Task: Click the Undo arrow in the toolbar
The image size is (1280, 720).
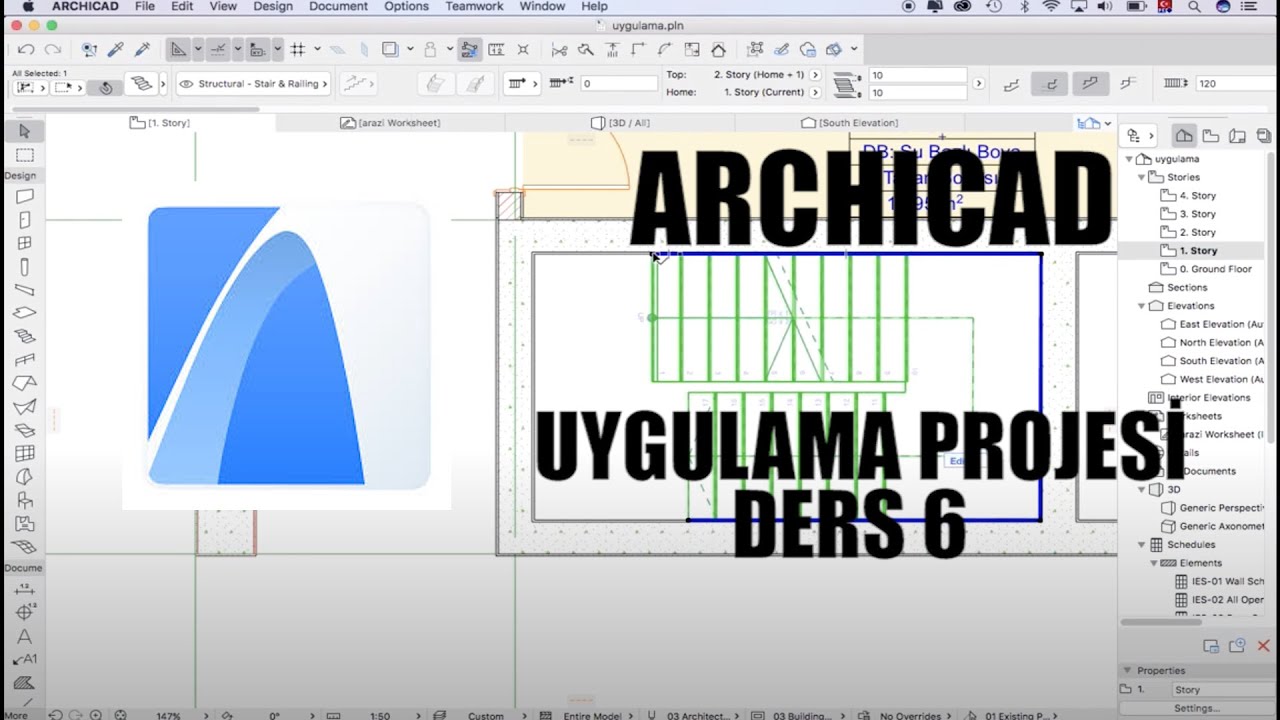Action: tap(26, 49)
